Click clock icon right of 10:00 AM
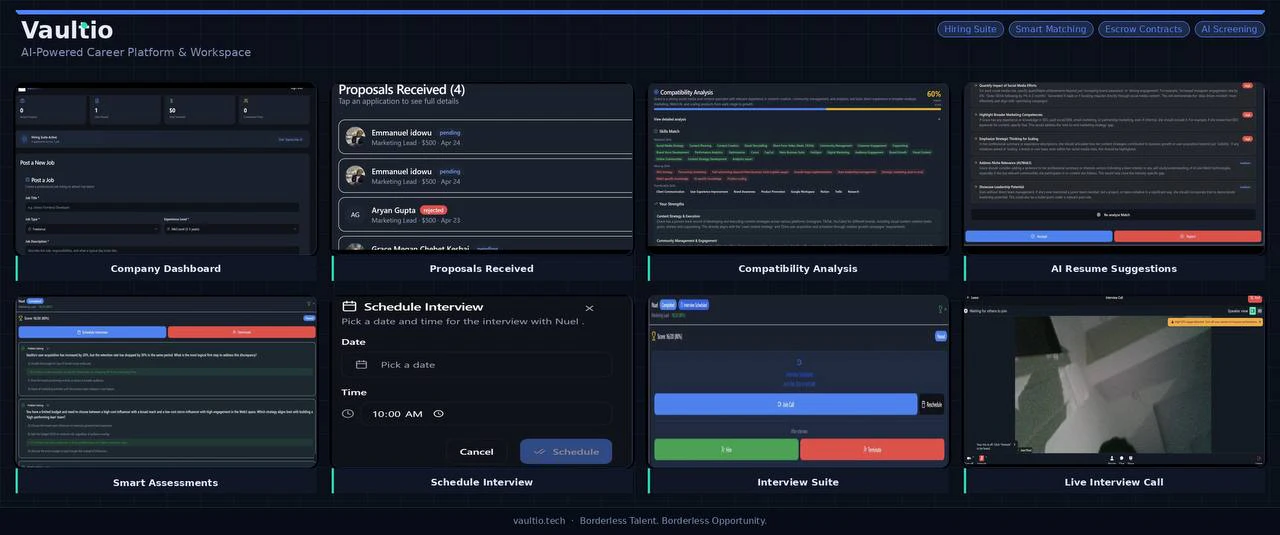This screenshot has height=535, width=1280. 438,413
